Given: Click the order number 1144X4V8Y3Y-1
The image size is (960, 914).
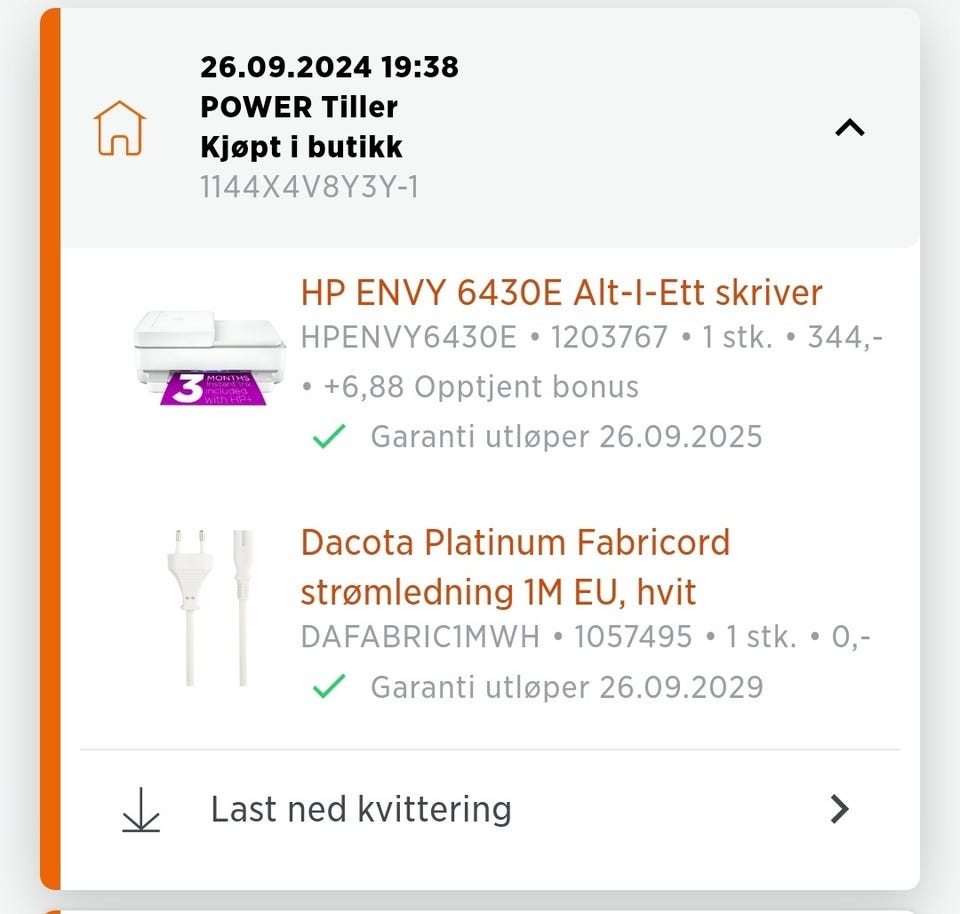Looking at the screenshot, I should coord(309,187).
